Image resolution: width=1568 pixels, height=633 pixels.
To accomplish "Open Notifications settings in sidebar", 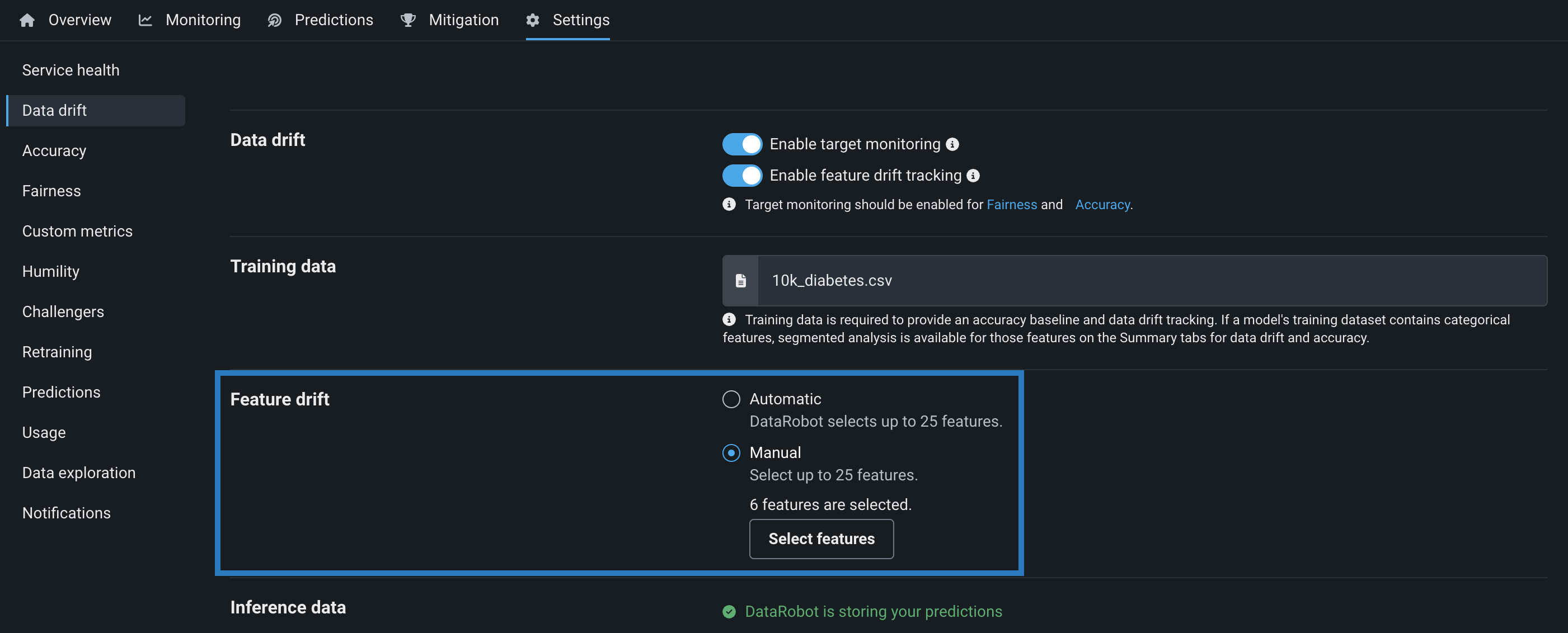I will [x=67, y=513].
